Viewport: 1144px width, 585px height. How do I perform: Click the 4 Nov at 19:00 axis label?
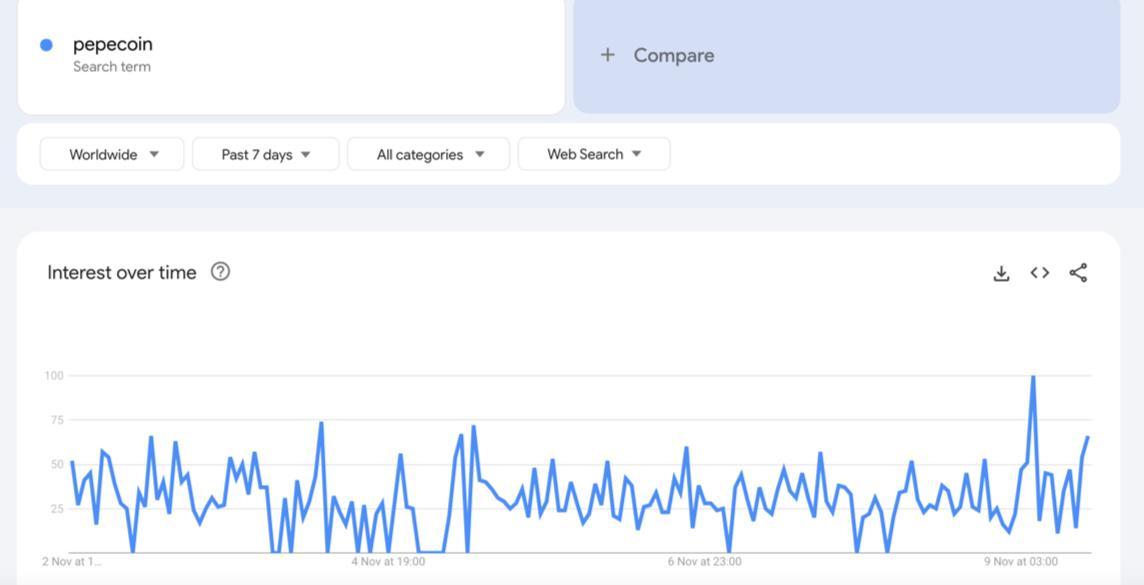388,562
